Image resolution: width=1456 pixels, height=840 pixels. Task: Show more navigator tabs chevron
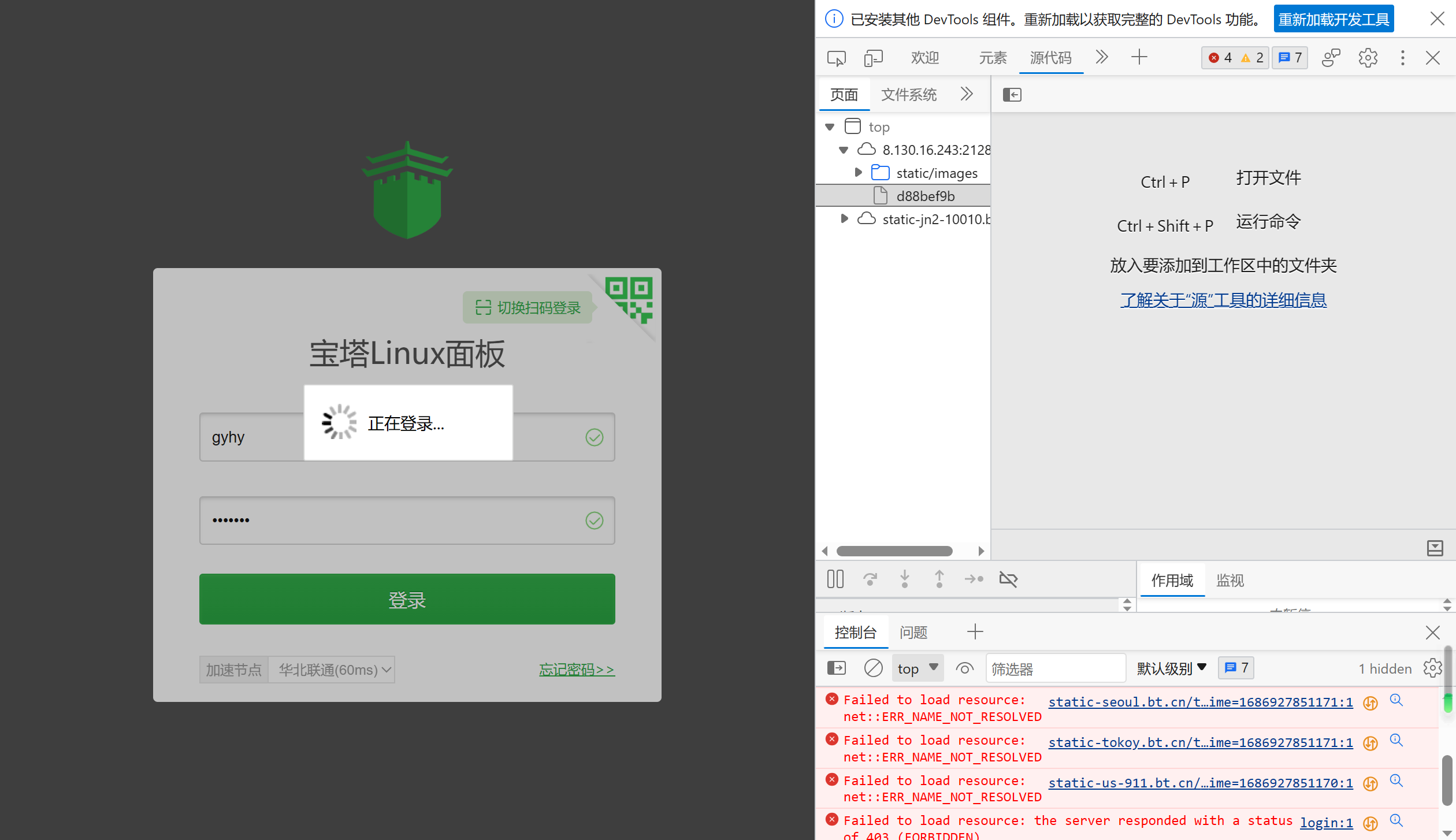coord(967,94)
